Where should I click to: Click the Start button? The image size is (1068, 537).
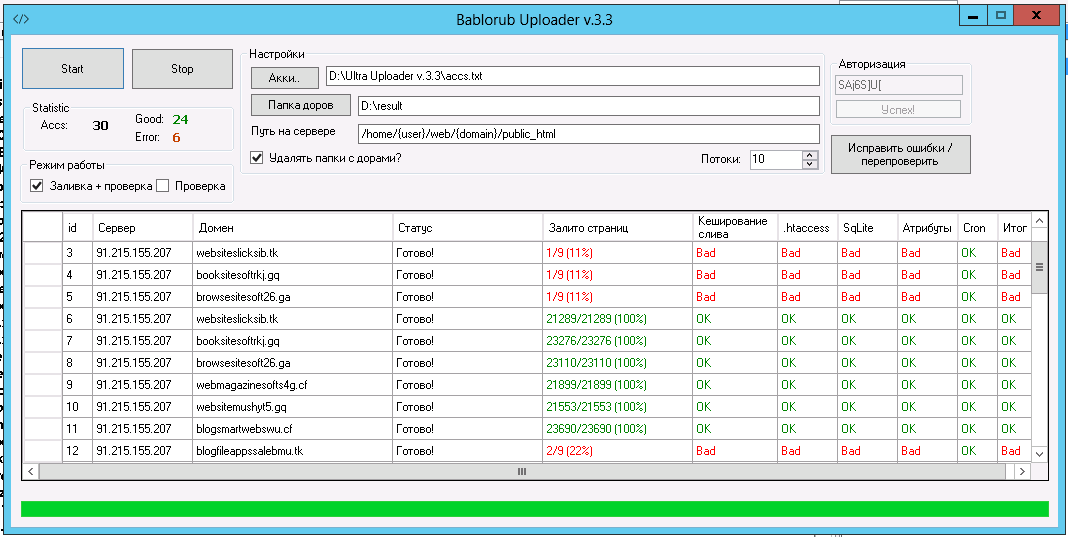73,69
